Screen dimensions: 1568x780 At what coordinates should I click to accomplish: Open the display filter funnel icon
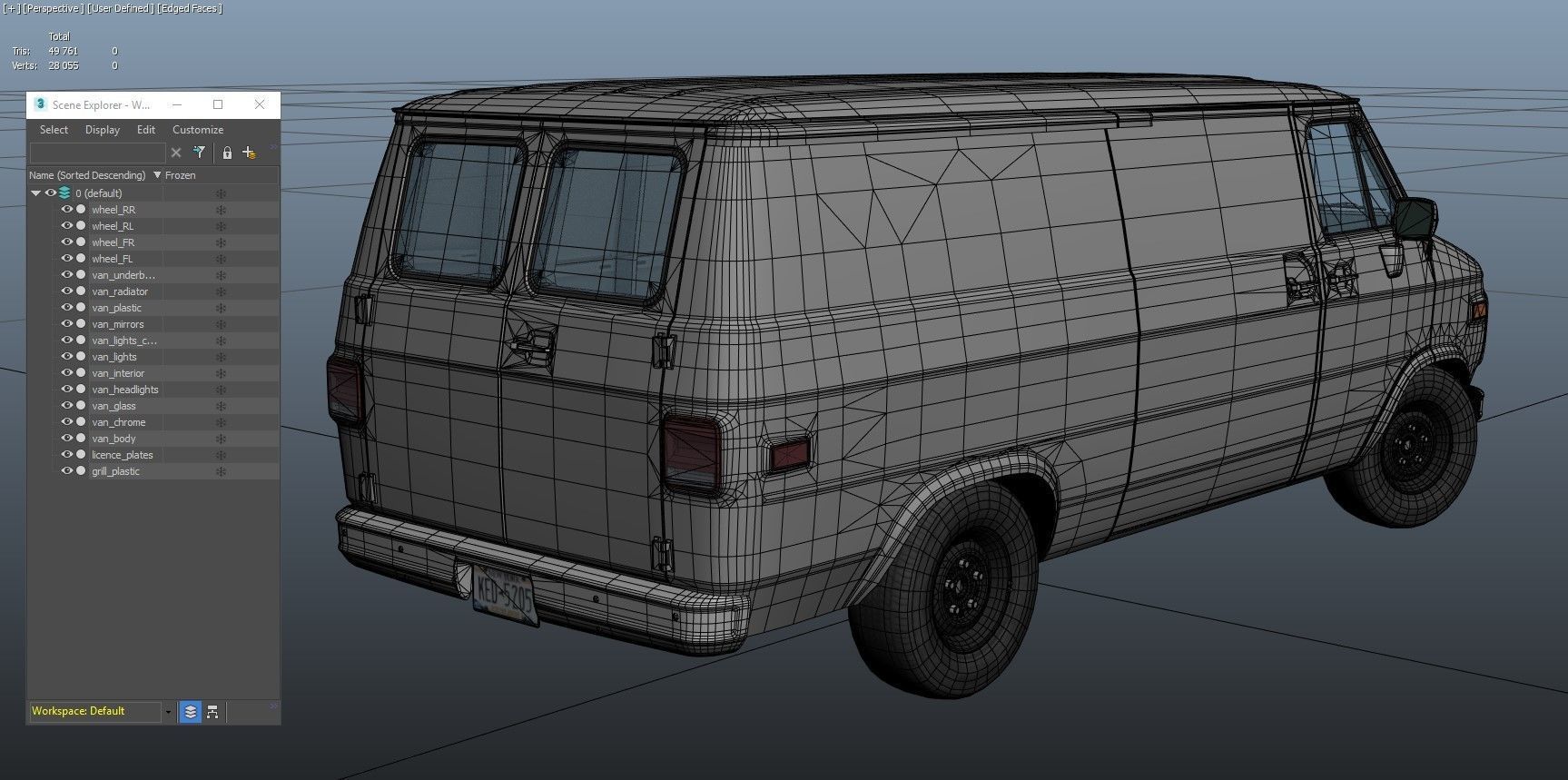[199, 153]
